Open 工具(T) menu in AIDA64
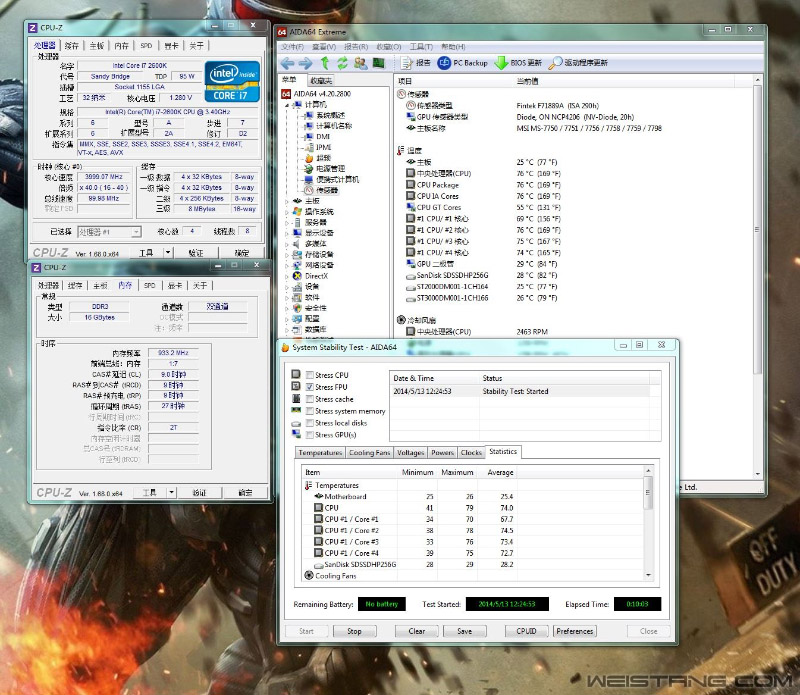 (421, 47)
